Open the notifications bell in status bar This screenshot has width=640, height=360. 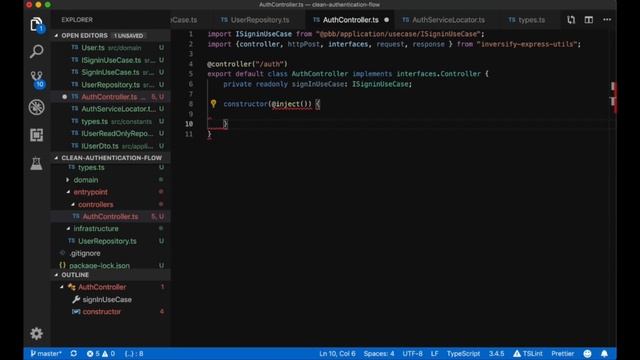(604, 353)
